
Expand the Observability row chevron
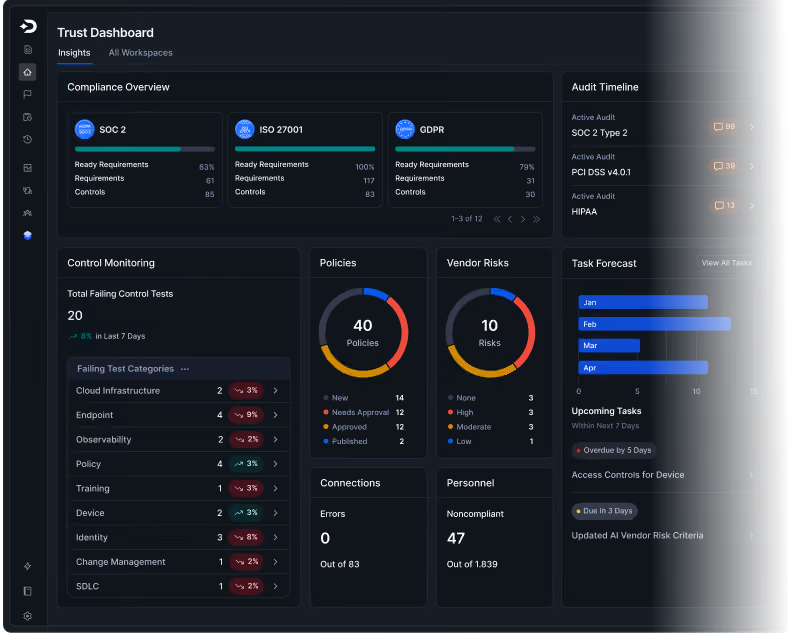point(275,439)
